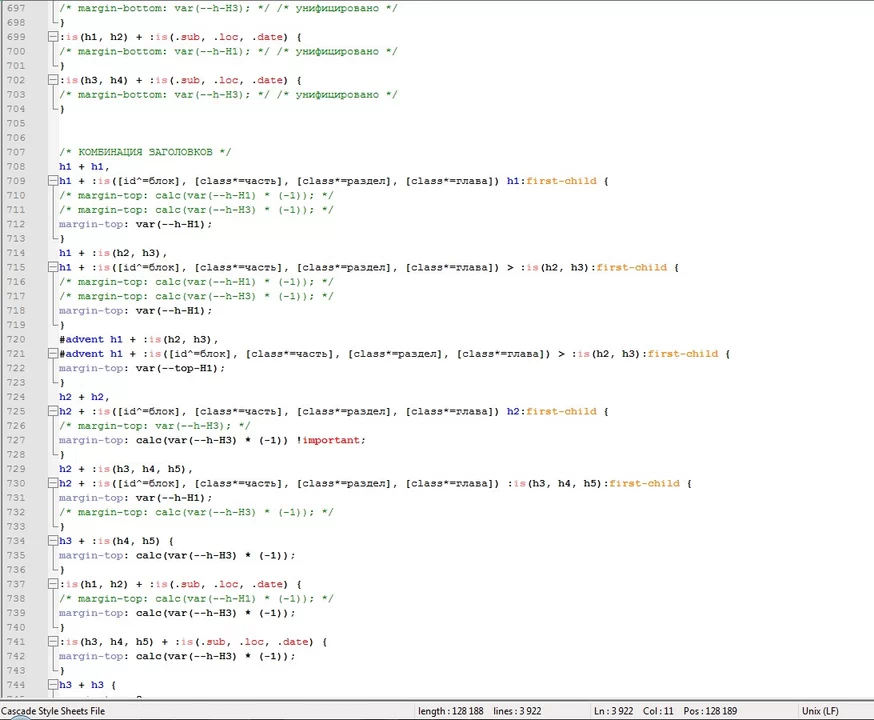Collapse the fold marker at line 741
Image resolution: width=874 pixels, height=720 pixels.
tap(52, 642)
